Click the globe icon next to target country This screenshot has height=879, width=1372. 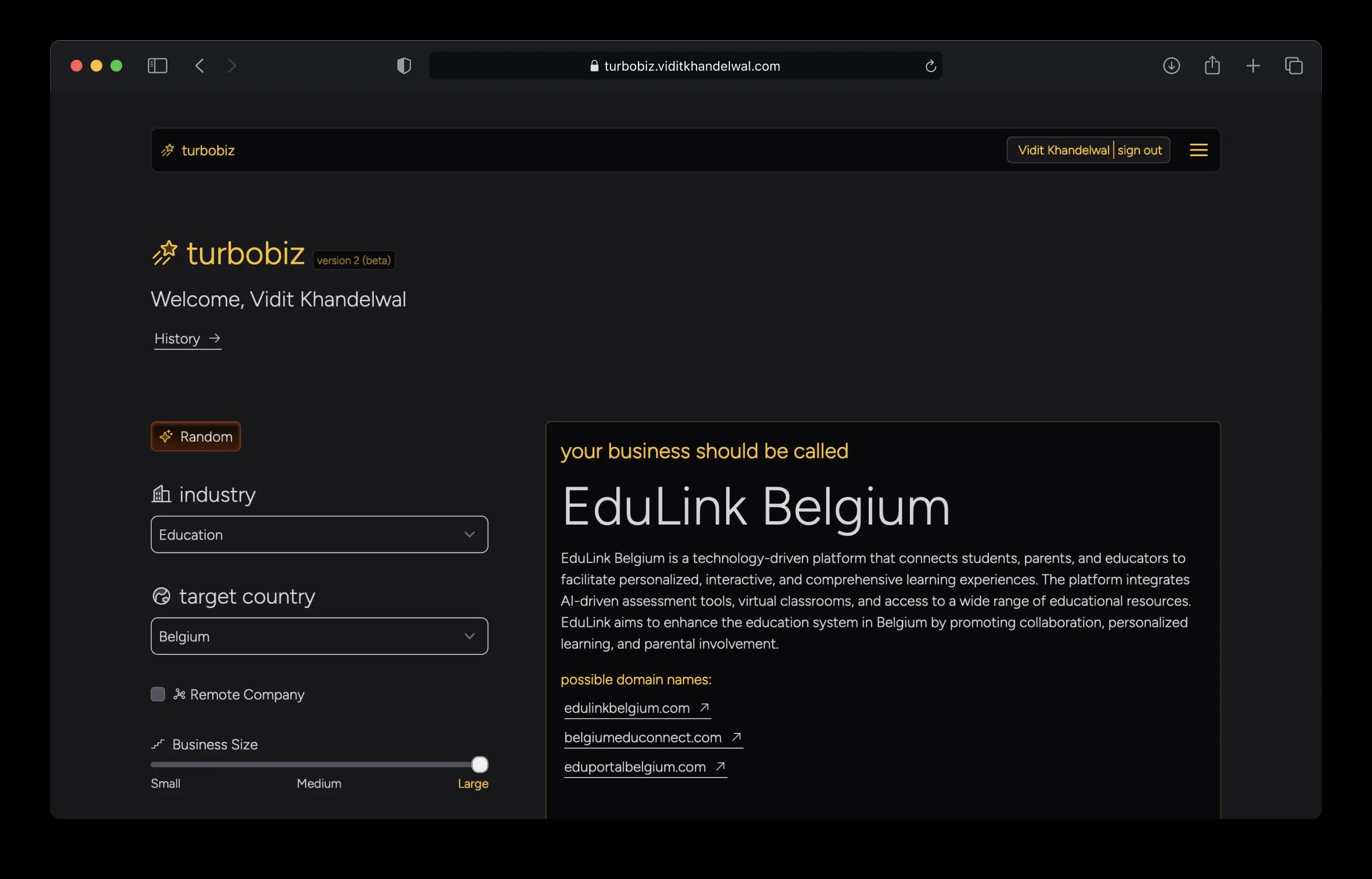162,596
